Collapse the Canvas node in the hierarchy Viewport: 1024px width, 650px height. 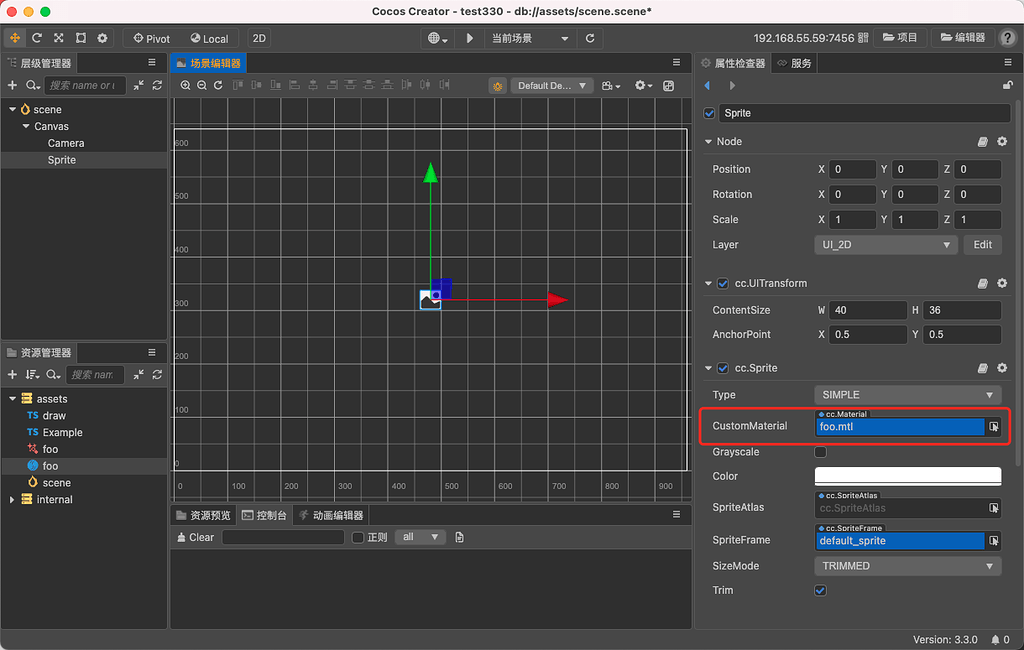[x=26, y=126]
